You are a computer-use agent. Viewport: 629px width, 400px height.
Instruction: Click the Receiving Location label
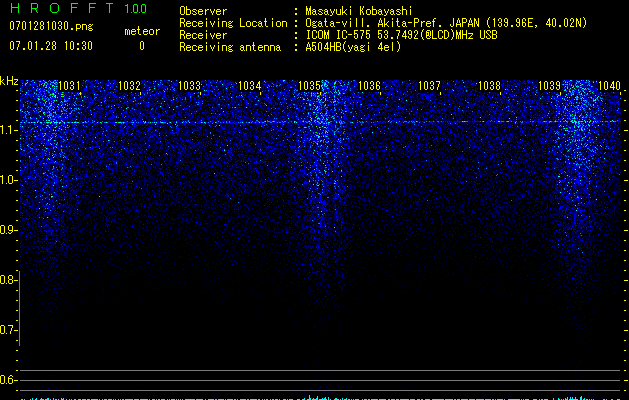[233, 23]
